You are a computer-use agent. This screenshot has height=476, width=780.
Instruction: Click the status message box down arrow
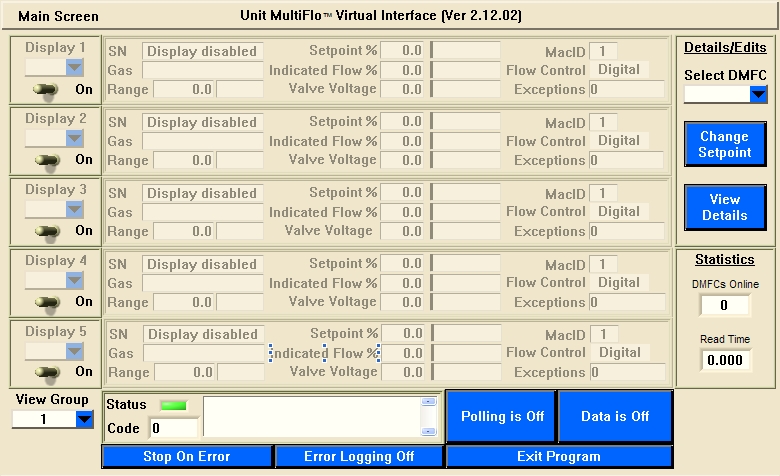tap(428, 431)
